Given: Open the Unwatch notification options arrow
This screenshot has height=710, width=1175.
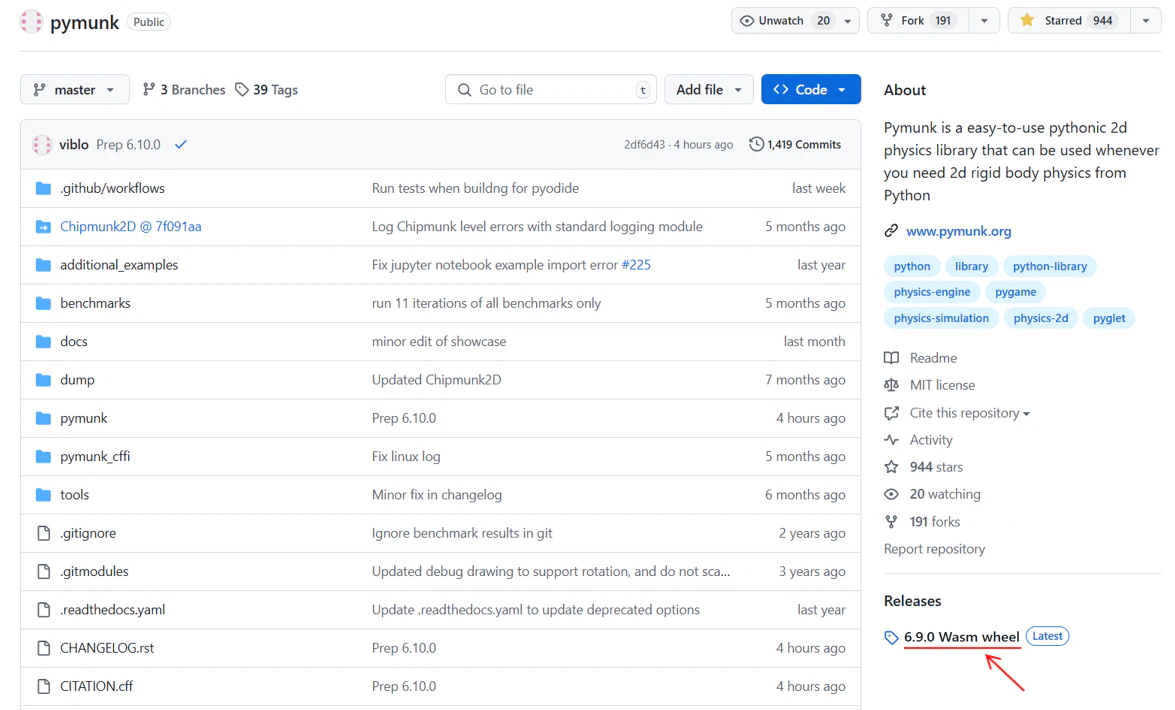Looking at the screenshot, I should click(x=848, y=21).
